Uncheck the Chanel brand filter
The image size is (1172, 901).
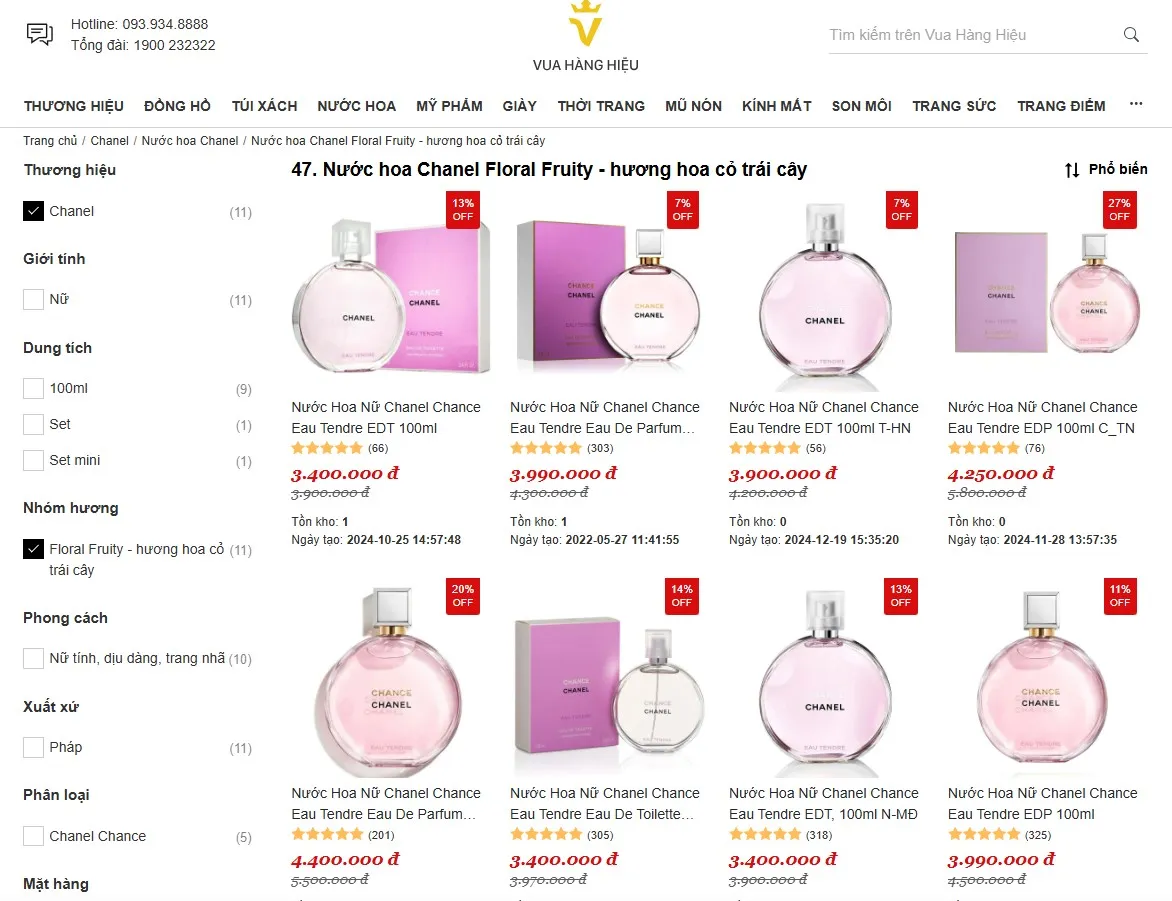[31, 211]
